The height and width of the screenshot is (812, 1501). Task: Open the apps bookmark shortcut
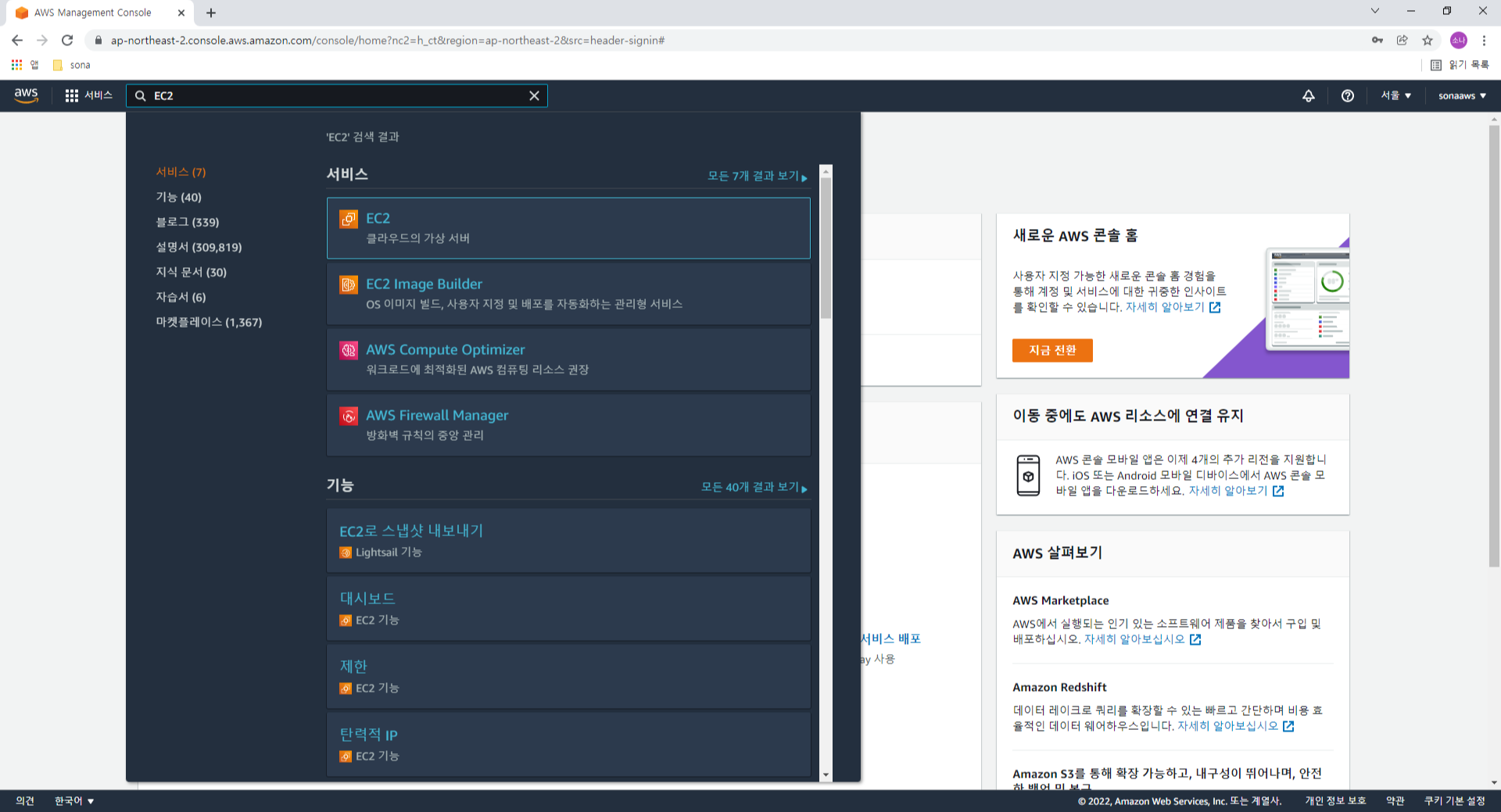click(24, 65)
